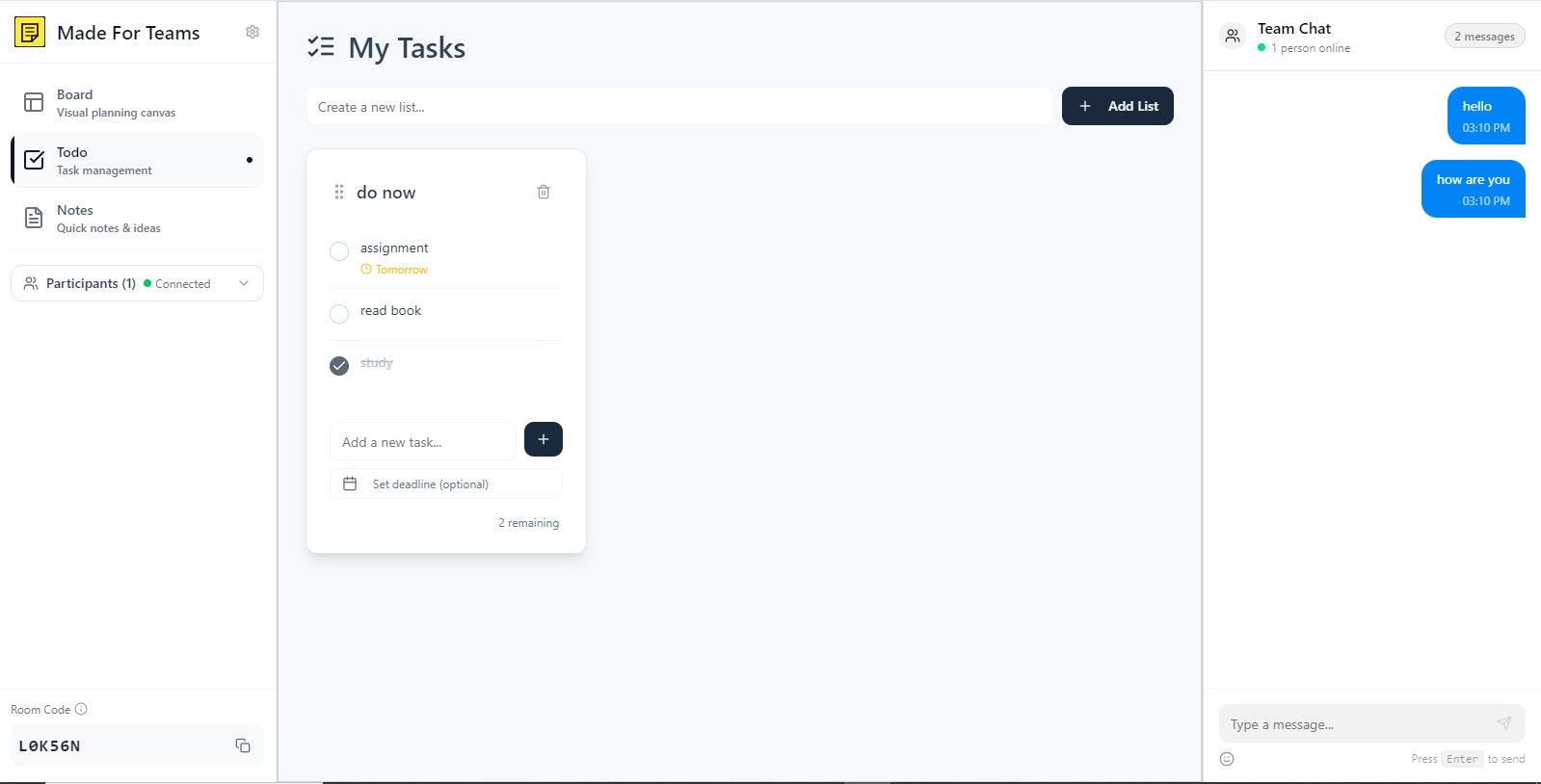Click the Tomorrow deadline label
1541x784 pixels.
pos(394,270)
